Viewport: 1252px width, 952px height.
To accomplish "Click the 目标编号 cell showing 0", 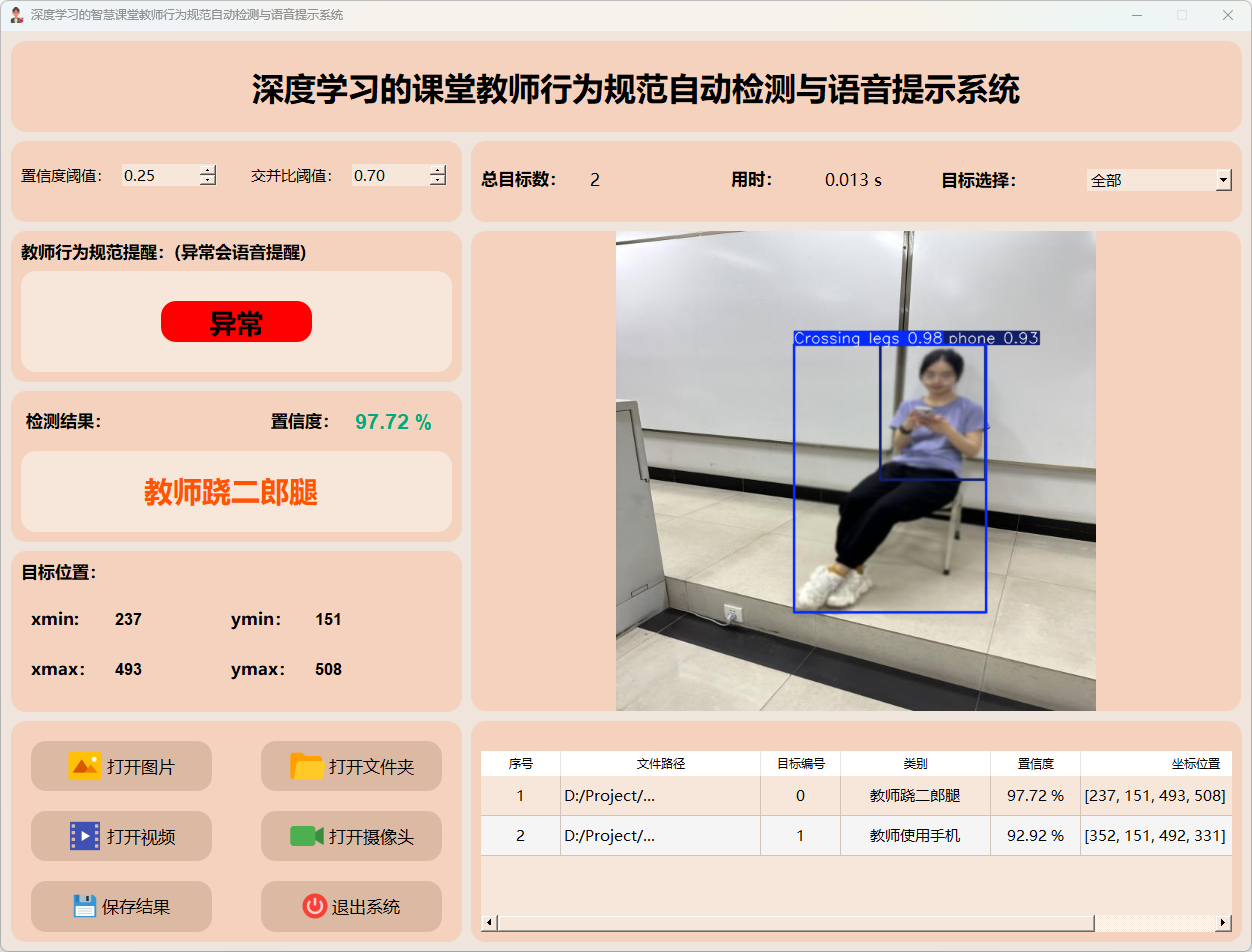I will [x=800, y=796].
